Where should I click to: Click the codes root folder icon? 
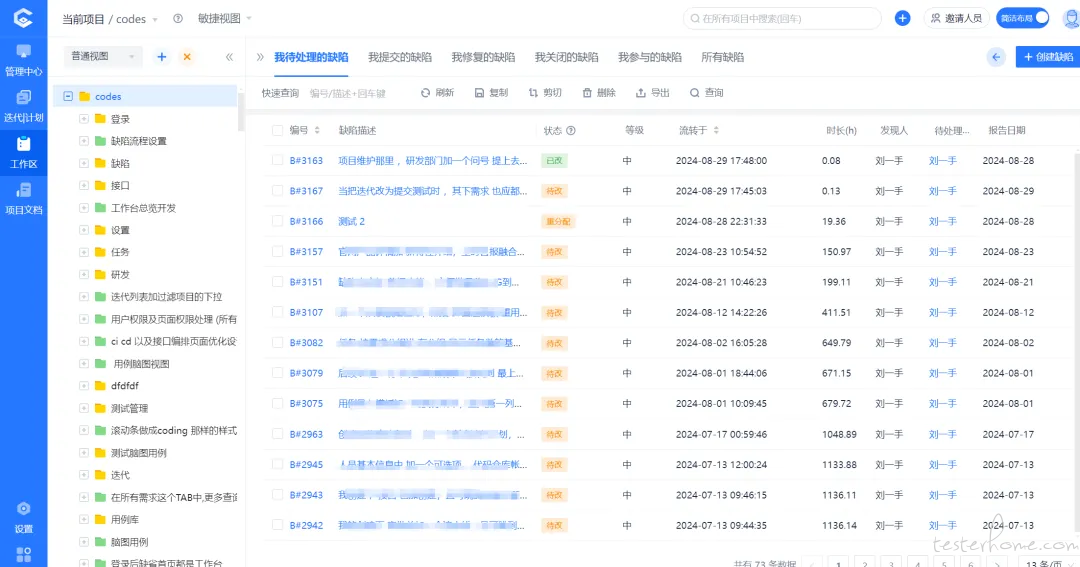tap(85, 96)
